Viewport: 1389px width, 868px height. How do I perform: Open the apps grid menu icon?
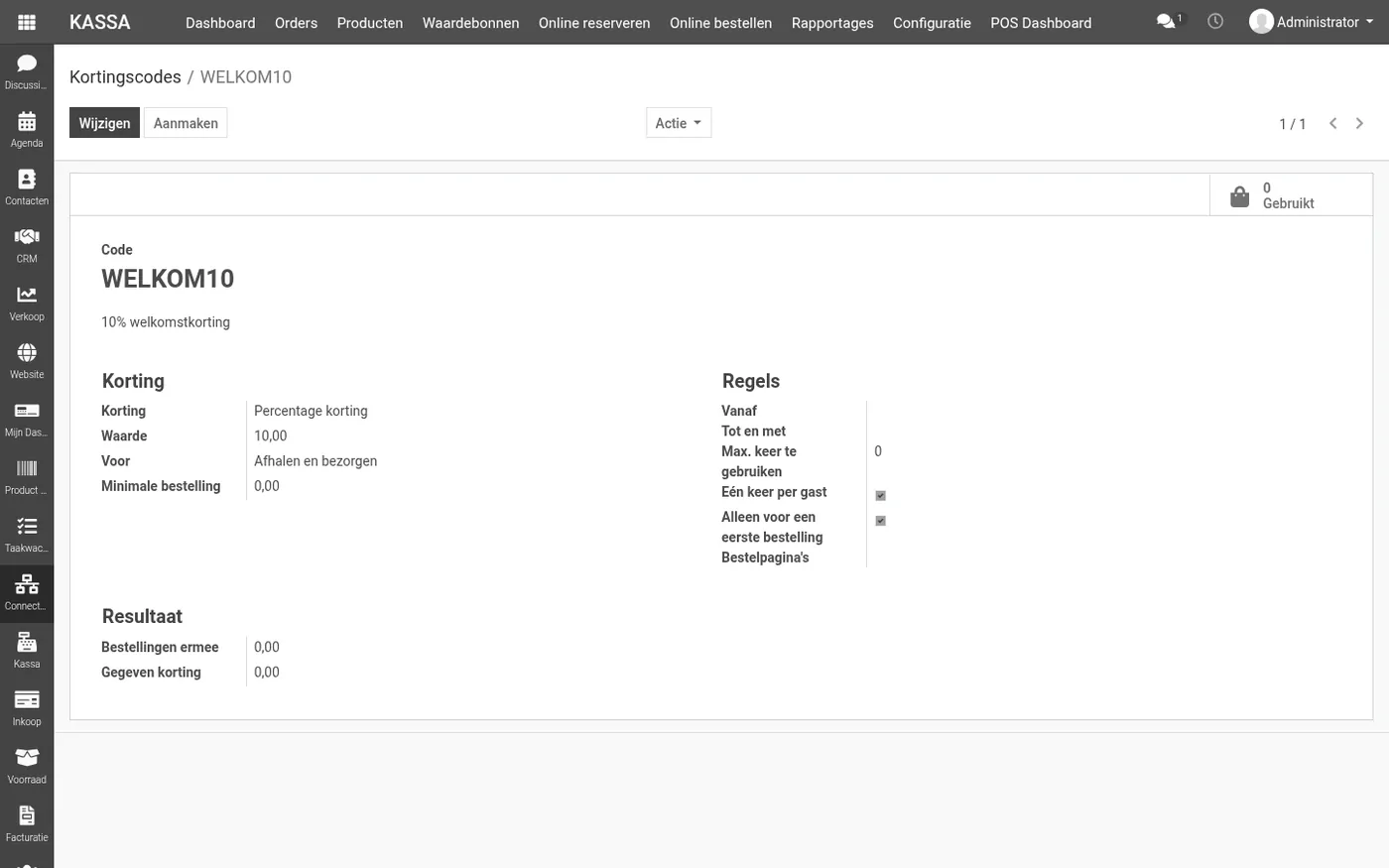point(27,22)
